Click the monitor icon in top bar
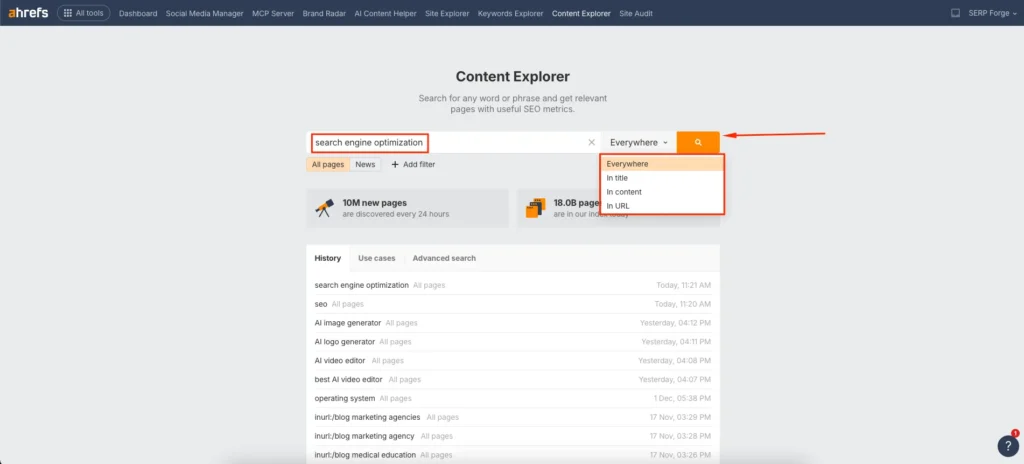 coord(955,13)
